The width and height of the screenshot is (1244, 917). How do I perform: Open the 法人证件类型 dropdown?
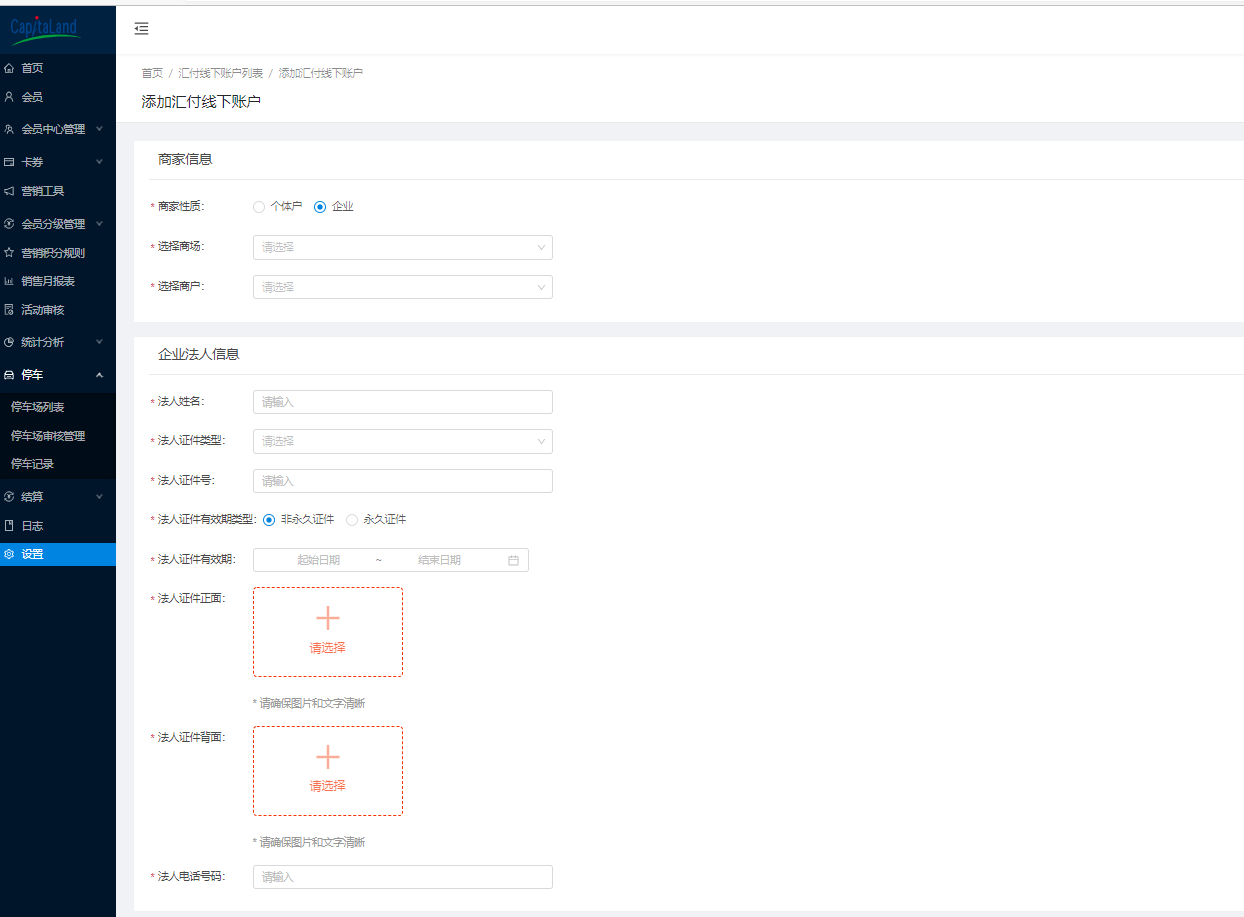403,441
